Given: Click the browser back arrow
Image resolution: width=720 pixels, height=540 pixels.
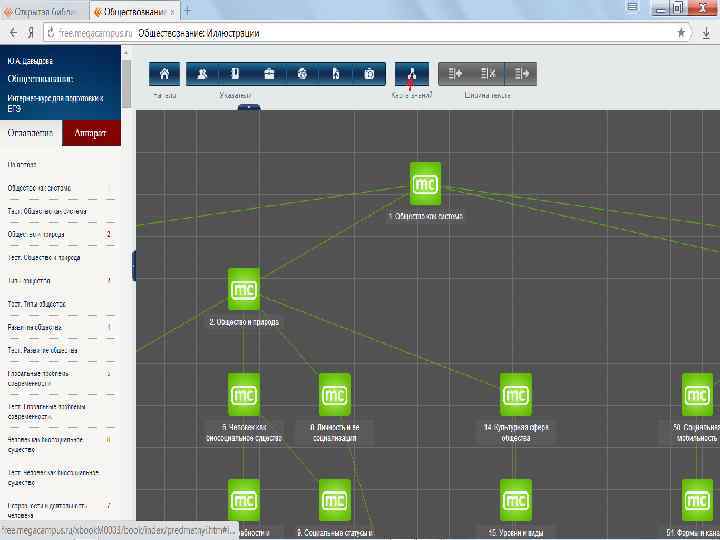Looking at the screenshot, I should [x=13, y=33].
